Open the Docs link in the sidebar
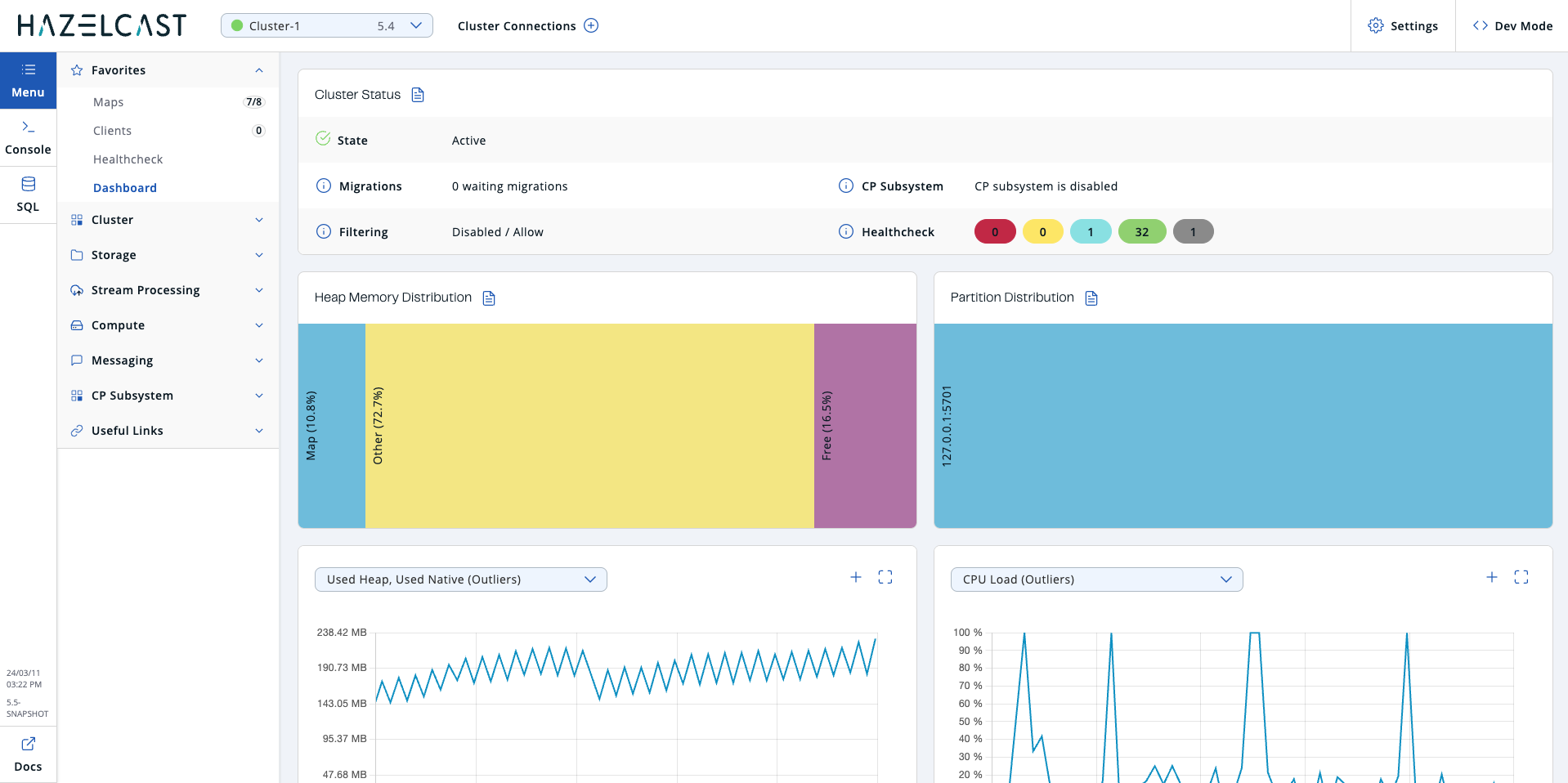Viewport: 1568px width, 783px height. (x=27, y=754)
